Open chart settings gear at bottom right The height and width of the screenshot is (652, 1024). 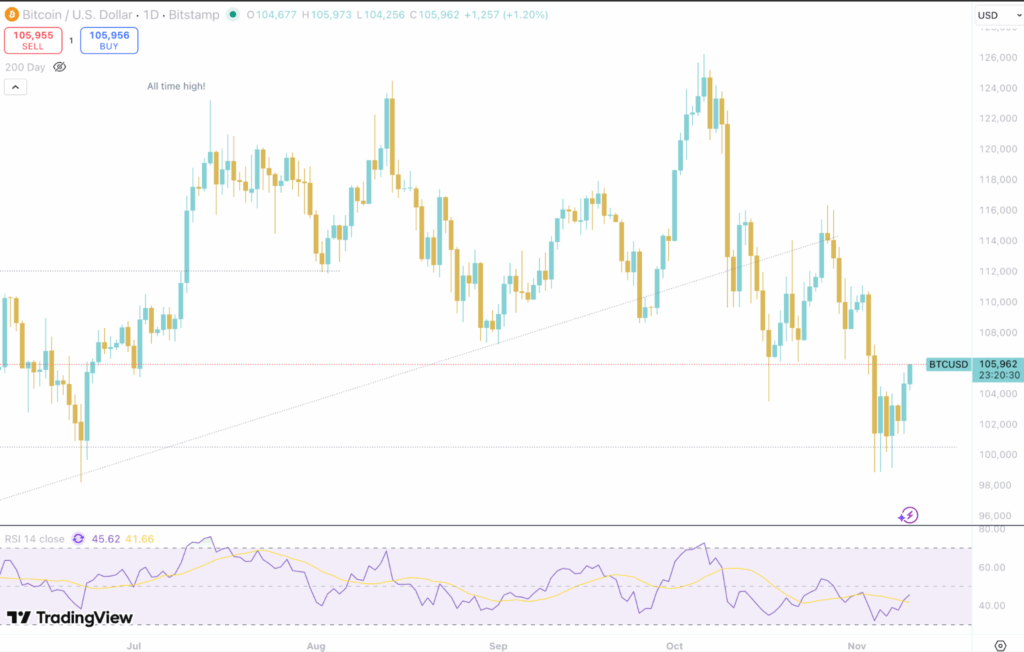(x=1000, y=645)
